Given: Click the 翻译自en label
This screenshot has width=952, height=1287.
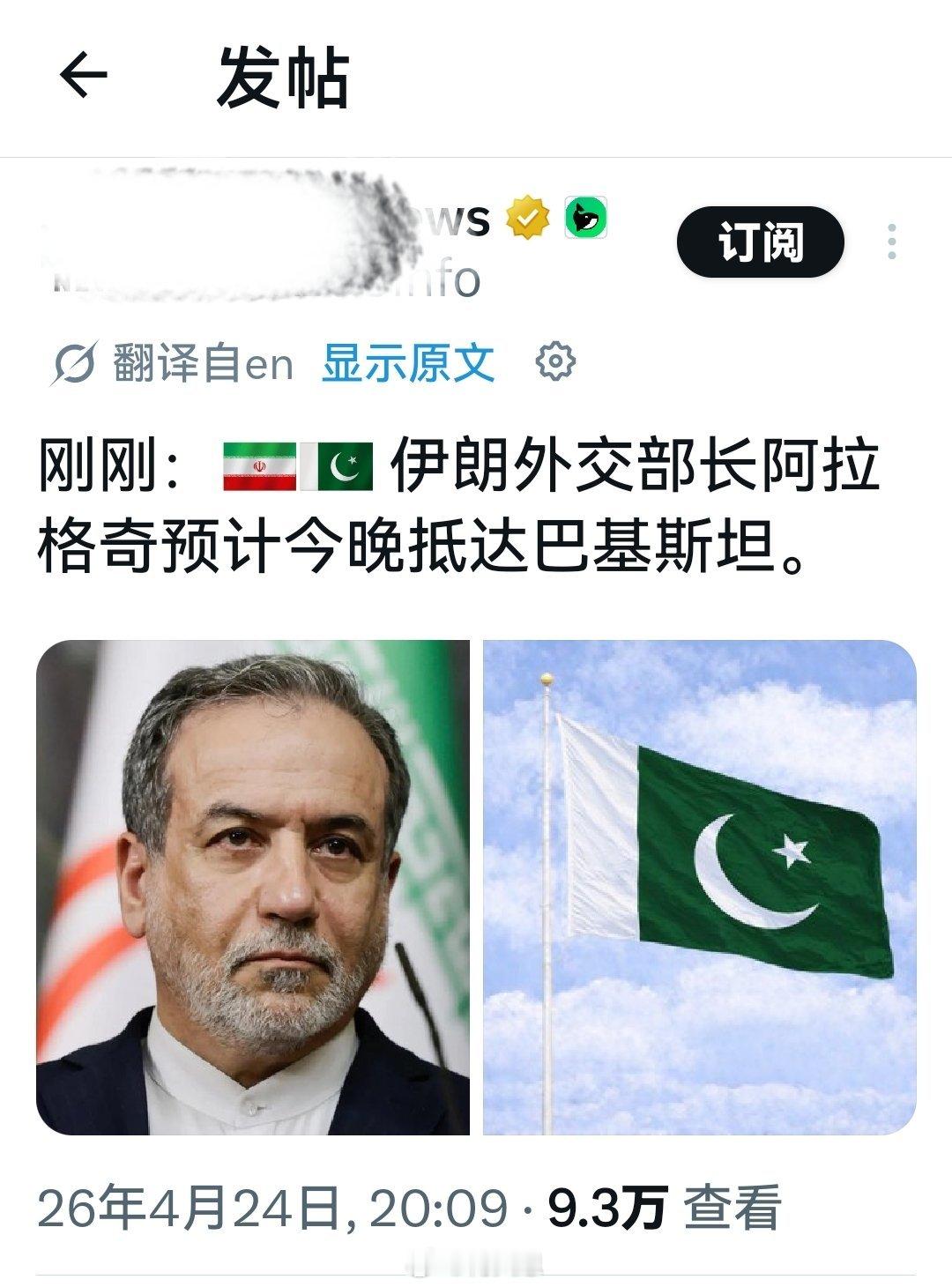Looking at the screenshot, I should click(203, 363).
